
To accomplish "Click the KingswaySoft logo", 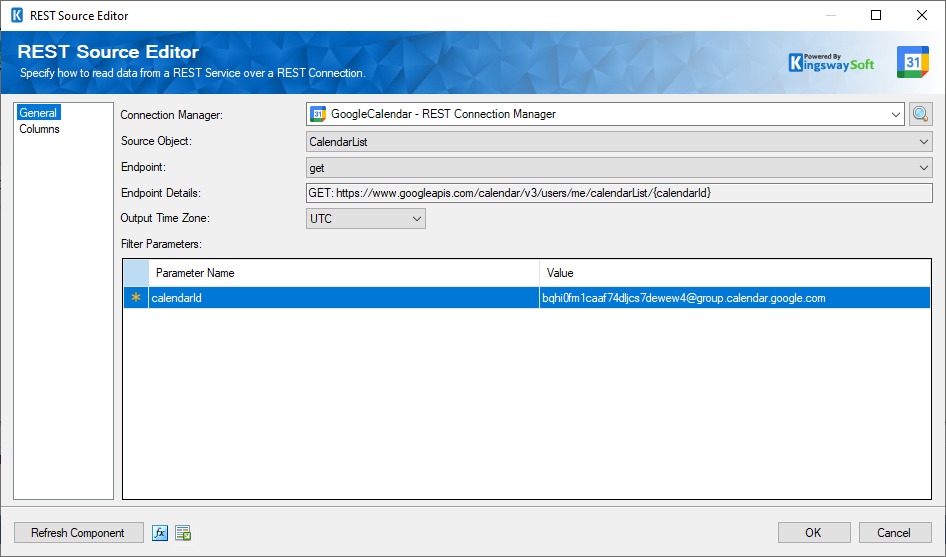I will (x=831, y=62).
